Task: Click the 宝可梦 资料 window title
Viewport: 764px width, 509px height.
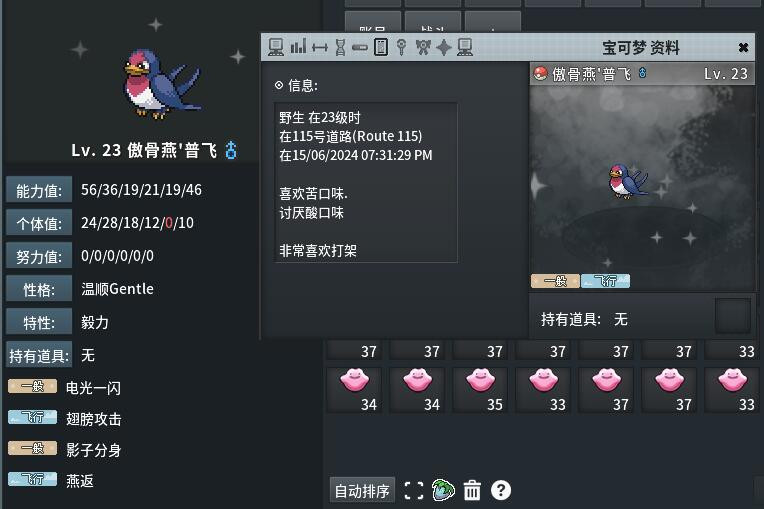Action: click(640, 48)
